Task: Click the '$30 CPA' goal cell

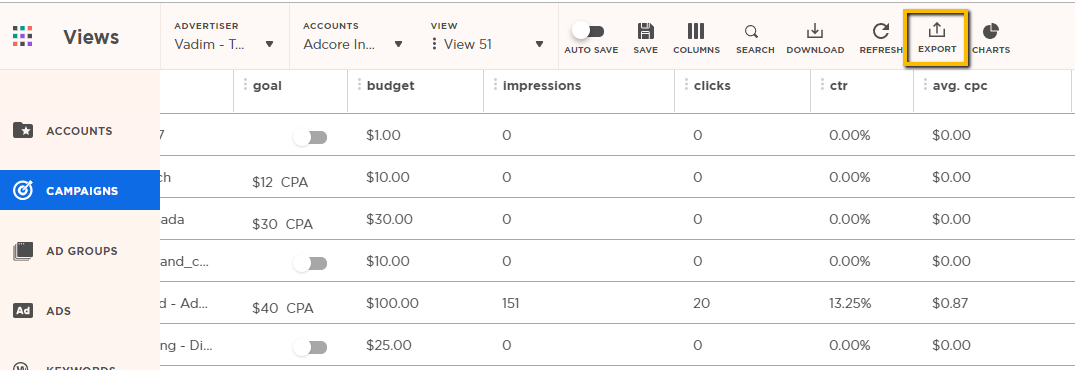Action: coord(282,224)
